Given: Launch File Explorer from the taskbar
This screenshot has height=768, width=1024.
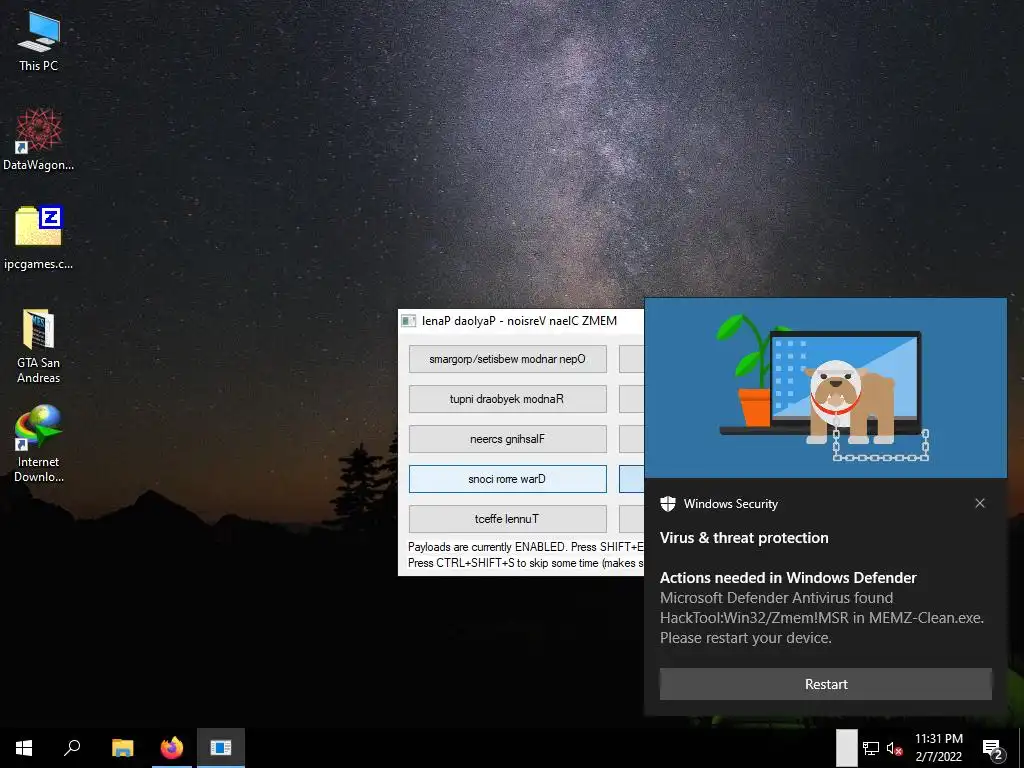Looking at the screenshot, I should pos(122,748).
